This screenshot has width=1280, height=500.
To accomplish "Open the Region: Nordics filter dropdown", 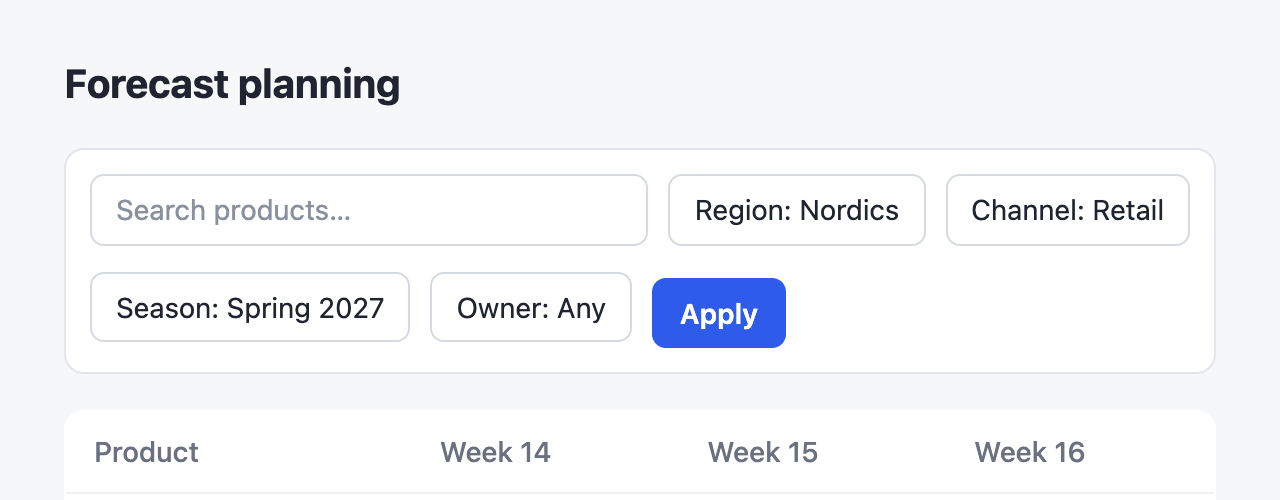I will pos(797,210).
